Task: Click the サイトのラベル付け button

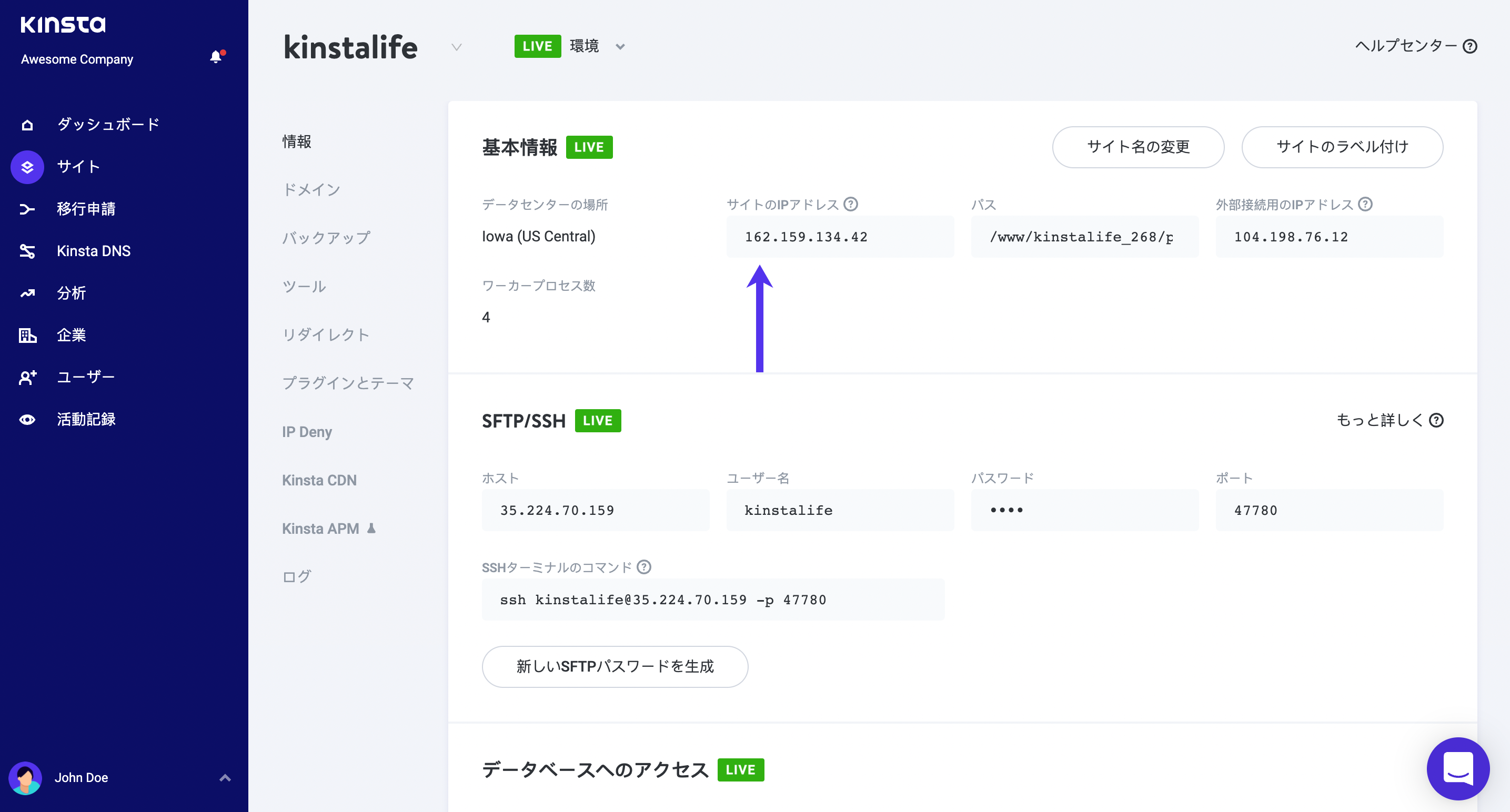Action: coord(1342,147)
